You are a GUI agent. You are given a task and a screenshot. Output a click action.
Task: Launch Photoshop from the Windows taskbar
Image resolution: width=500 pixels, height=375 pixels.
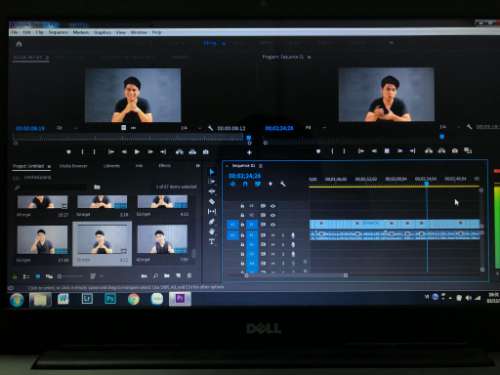[110, 299]
